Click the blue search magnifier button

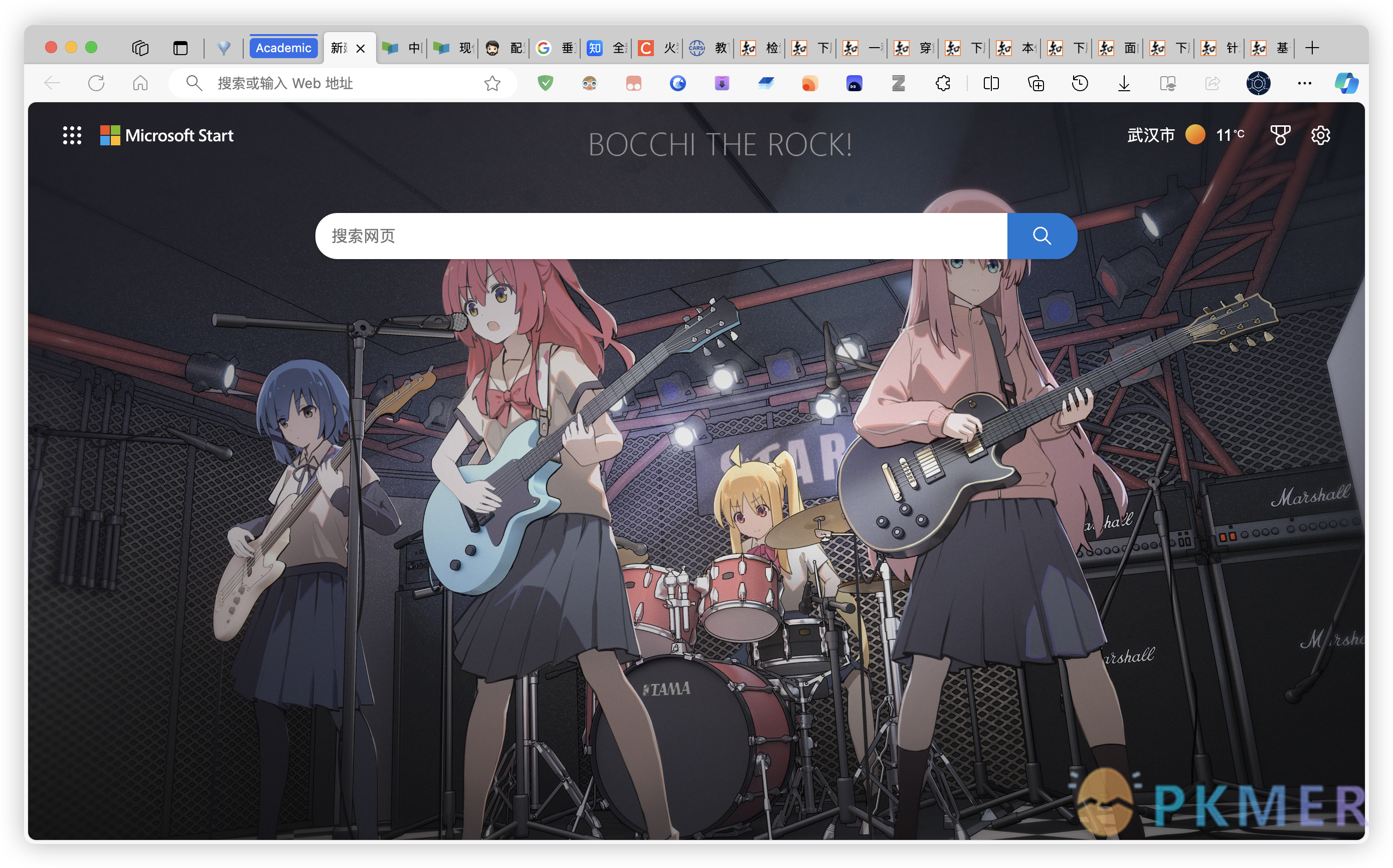1041,236
